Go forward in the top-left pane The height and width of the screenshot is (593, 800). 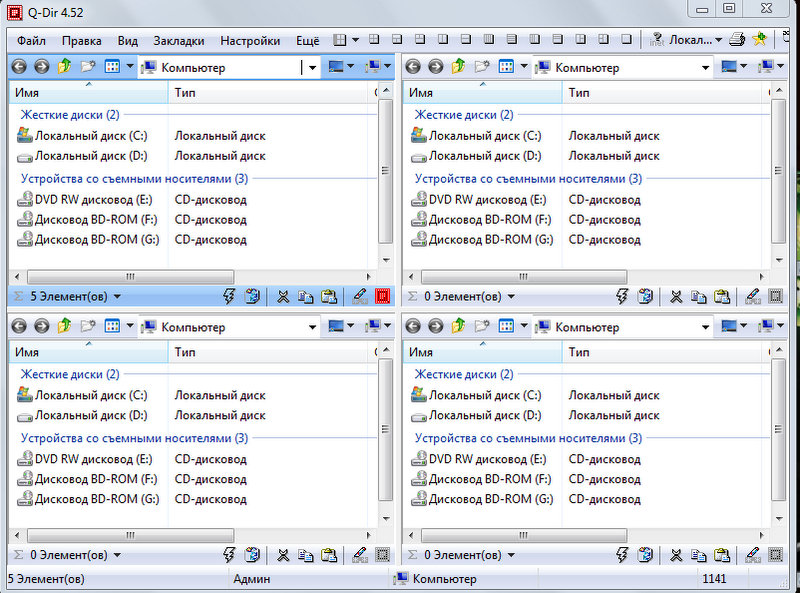click(x=42, y=67)
